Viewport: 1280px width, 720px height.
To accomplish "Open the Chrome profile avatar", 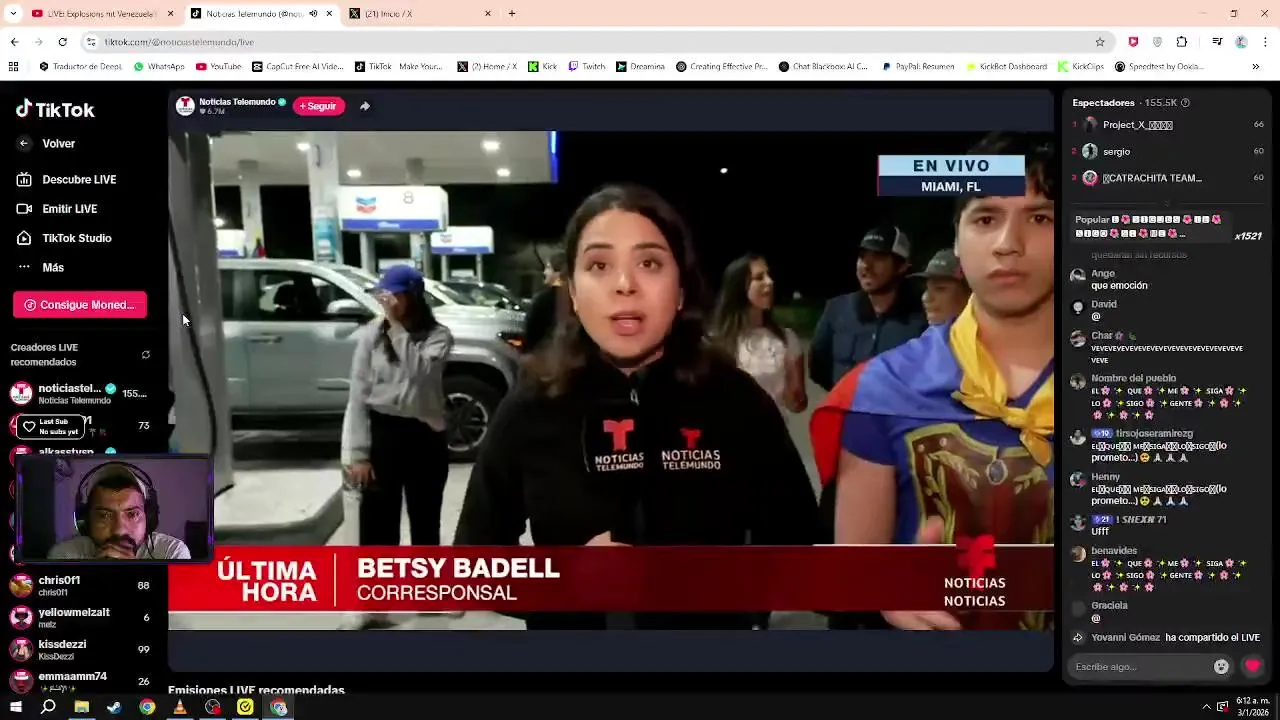I will click(x=1241, y=42).
